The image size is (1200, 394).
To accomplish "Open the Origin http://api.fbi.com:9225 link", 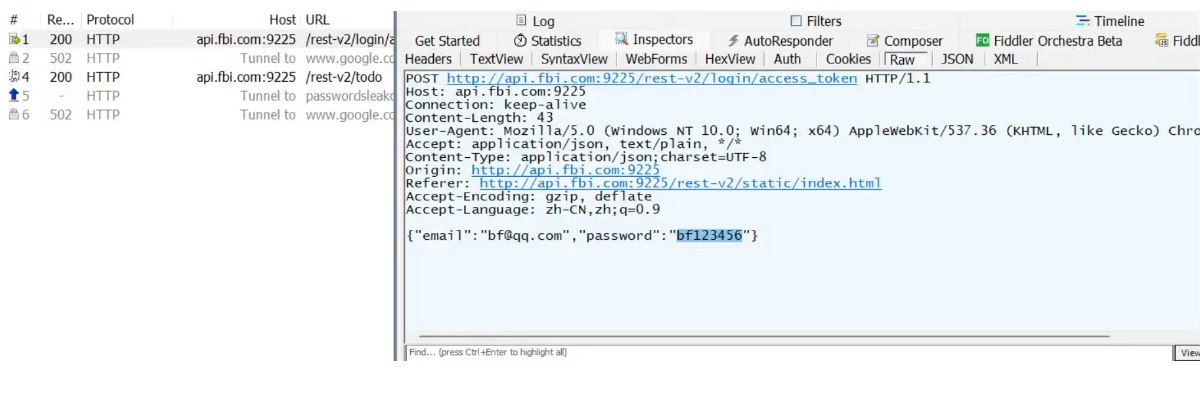I will (x=566, y=170).
